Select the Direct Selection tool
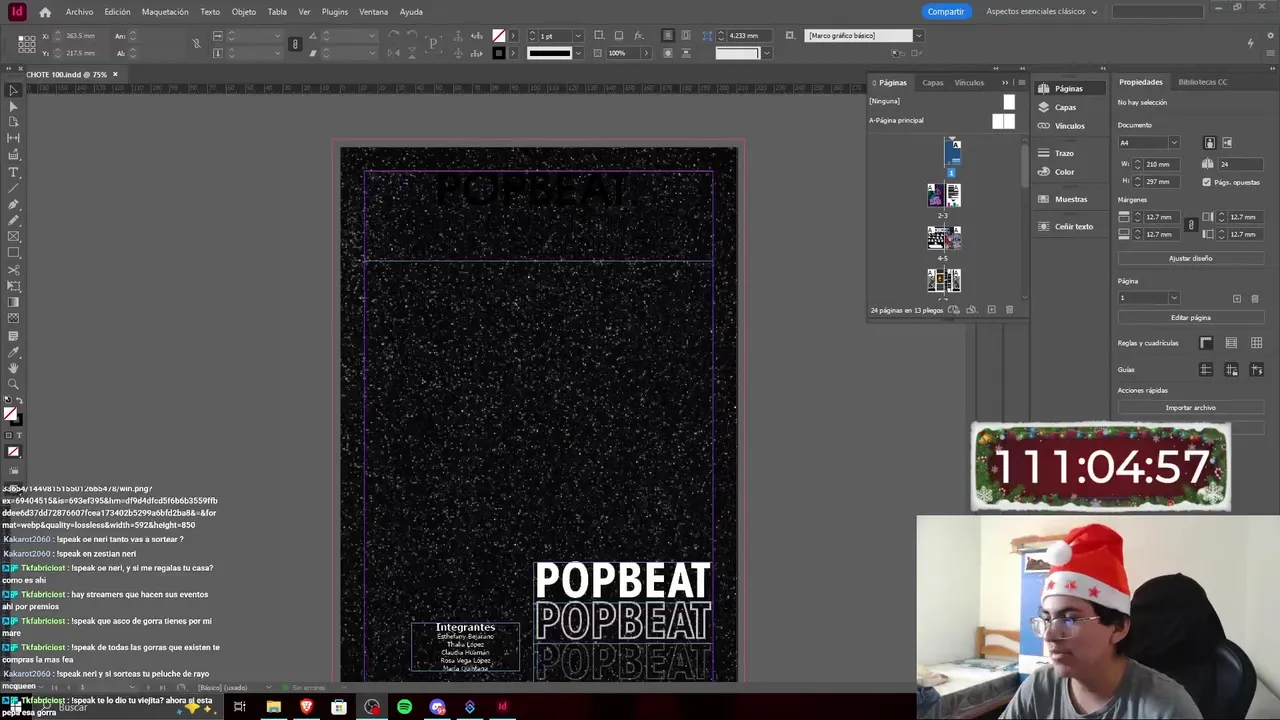Screen dimensions: 1280x720 click(13, 106)
